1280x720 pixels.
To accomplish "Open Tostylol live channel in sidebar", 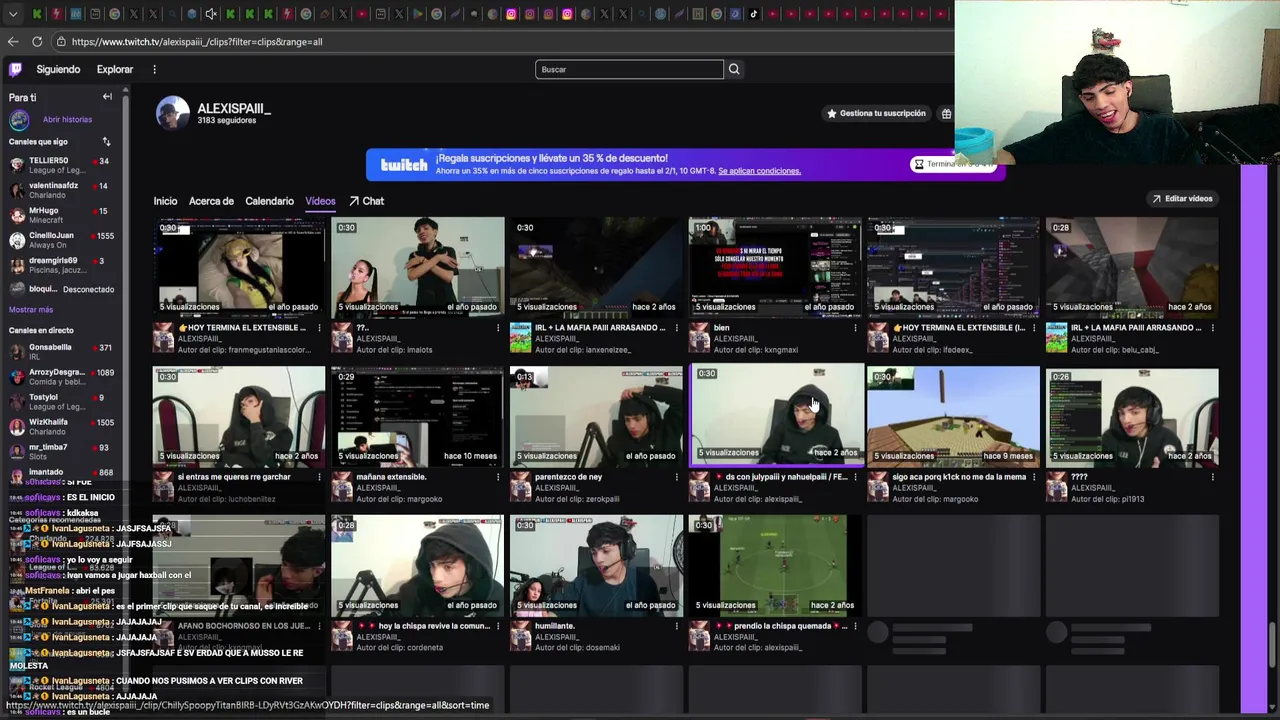I will tap(60, 402).
